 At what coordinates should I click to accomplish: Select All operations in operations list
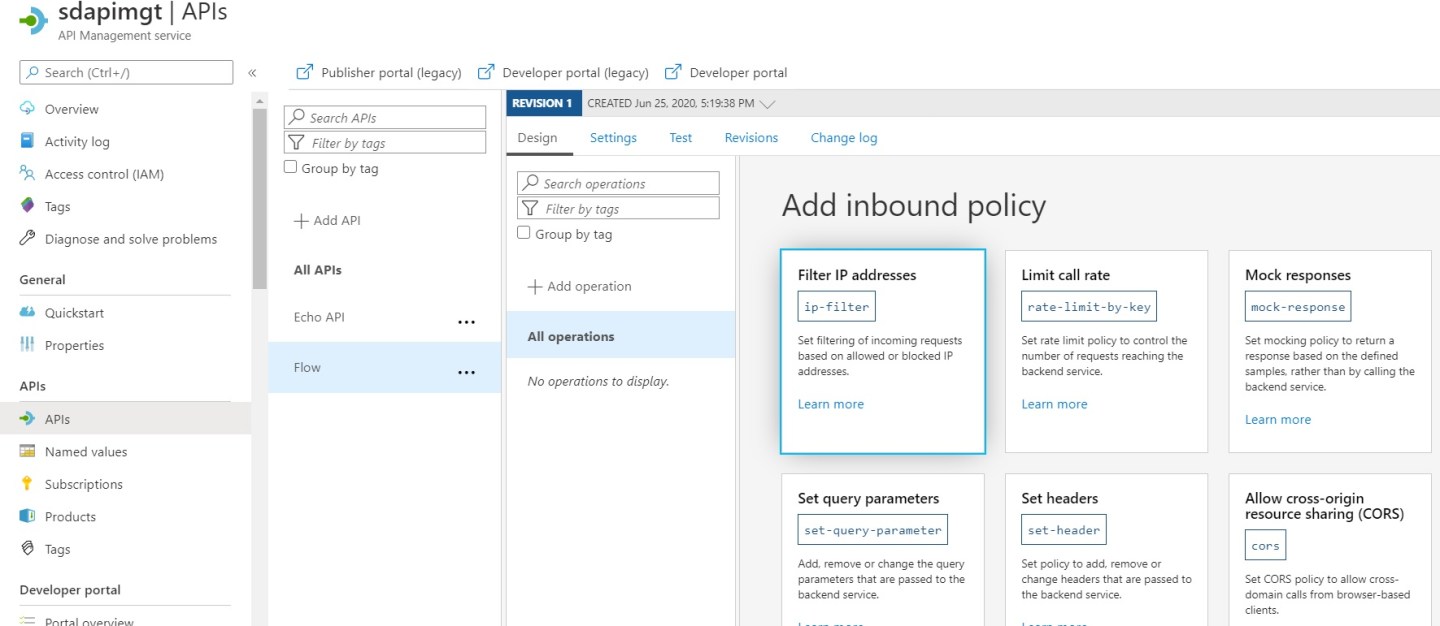pos(621,336)
